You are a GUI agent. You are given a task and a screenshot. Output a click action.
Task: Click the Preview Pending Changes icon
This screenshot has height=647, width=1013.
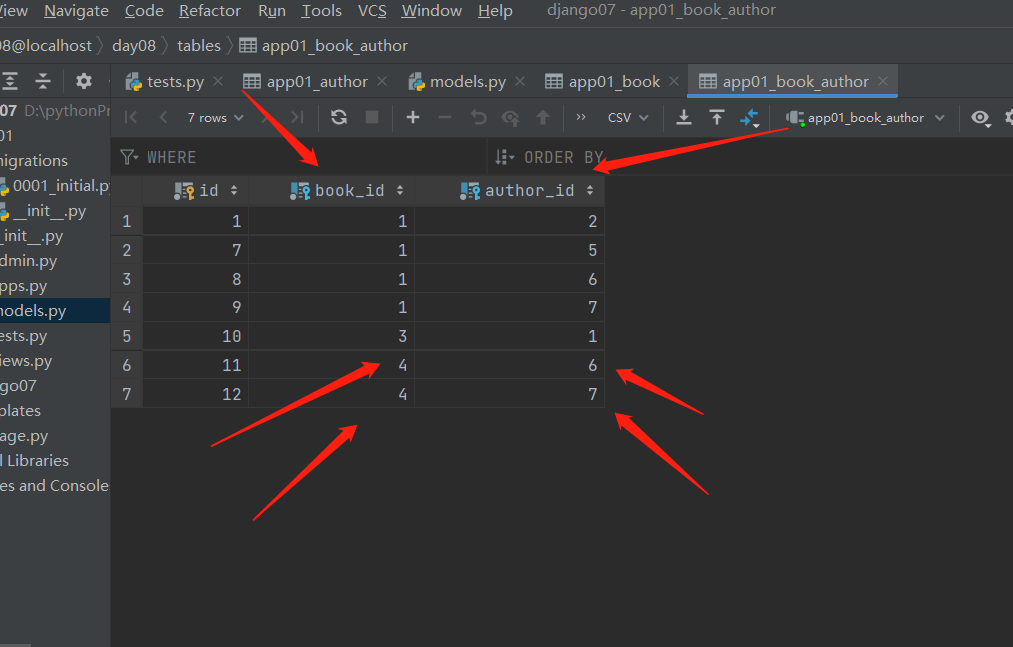coord(510,118)
